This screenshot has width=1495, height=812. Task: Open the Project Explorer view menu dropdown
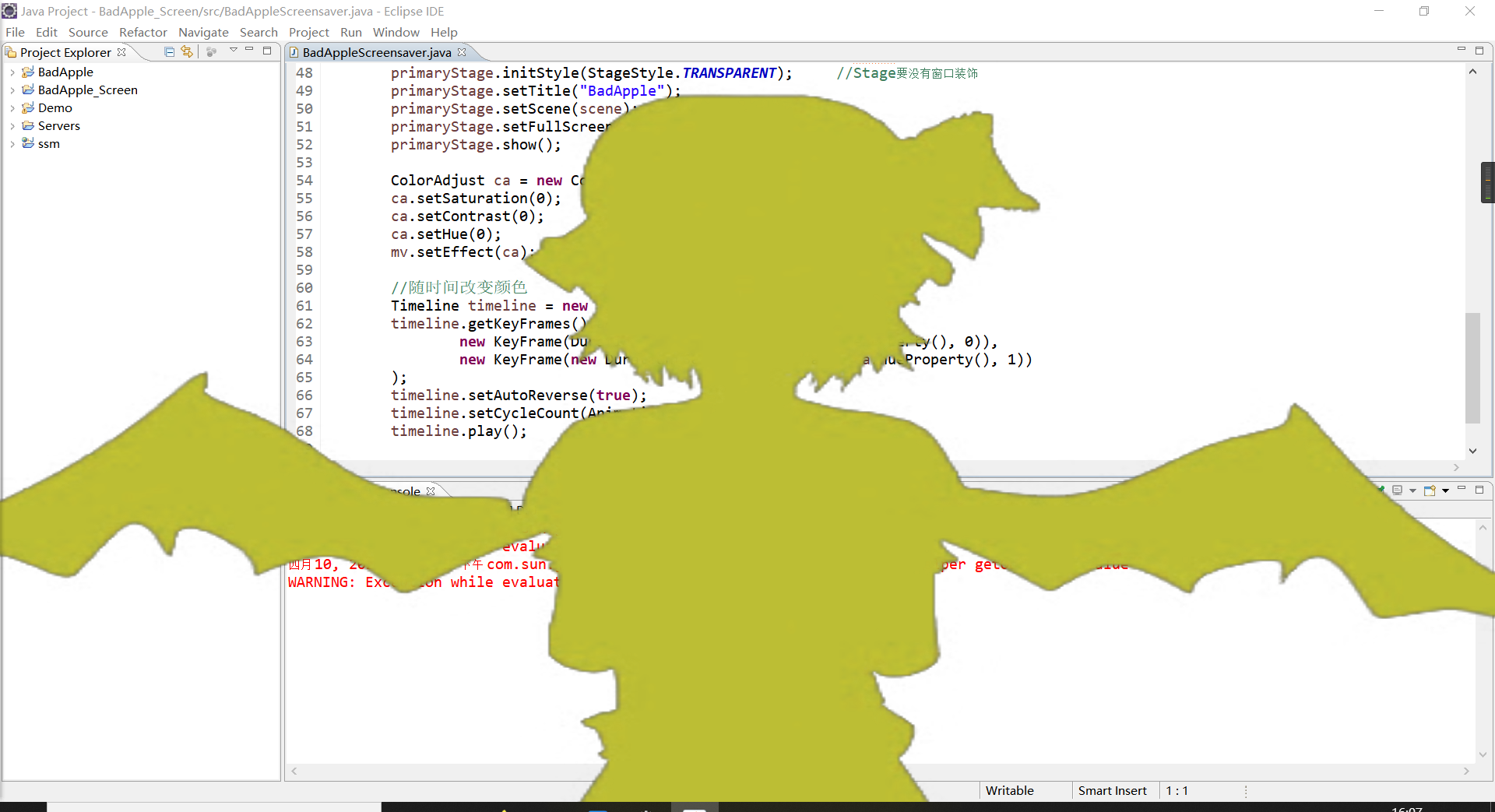click(x=233, y=50)
